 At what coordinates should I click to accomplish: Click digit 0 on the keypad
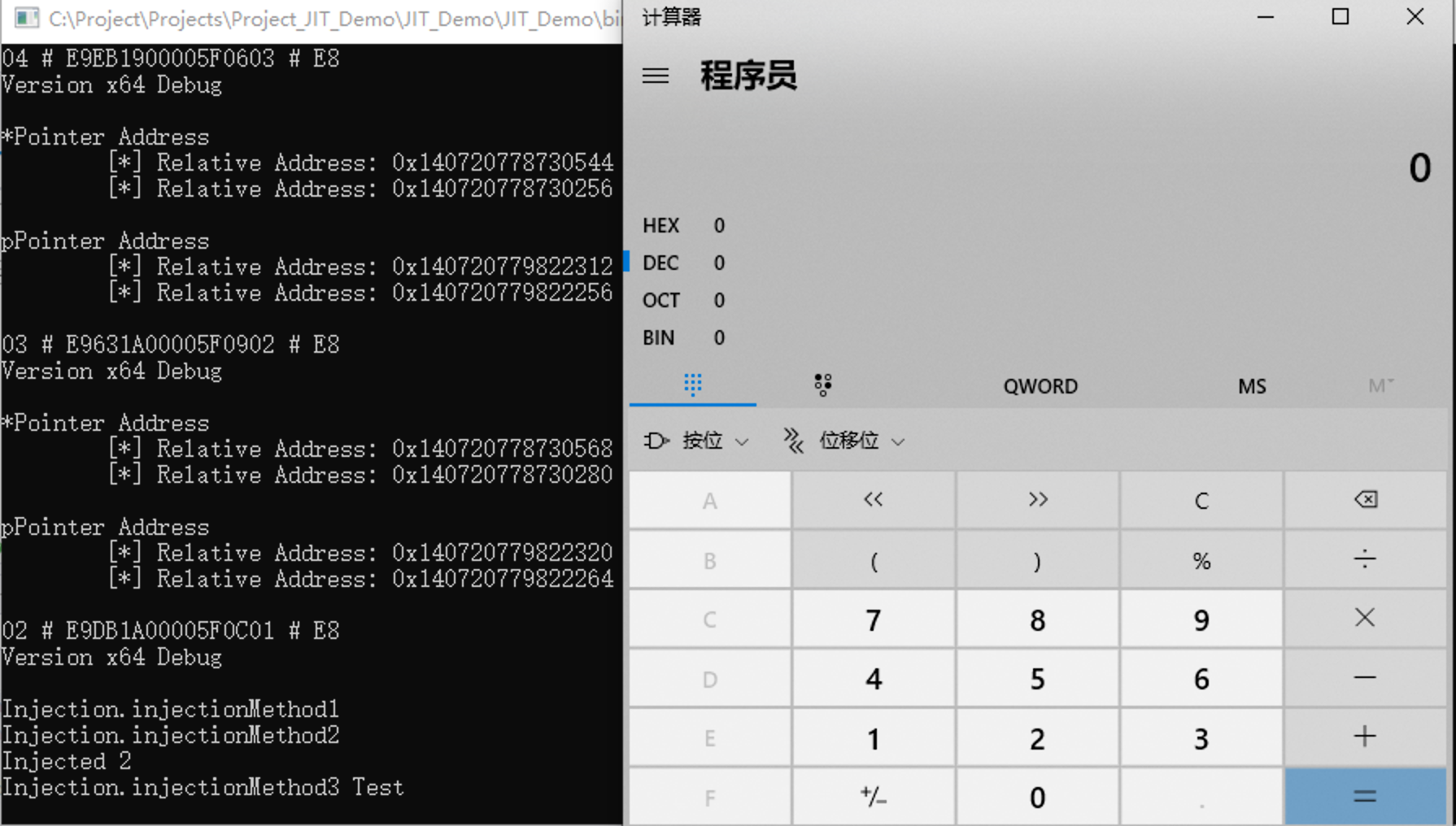coord(1038,797)
